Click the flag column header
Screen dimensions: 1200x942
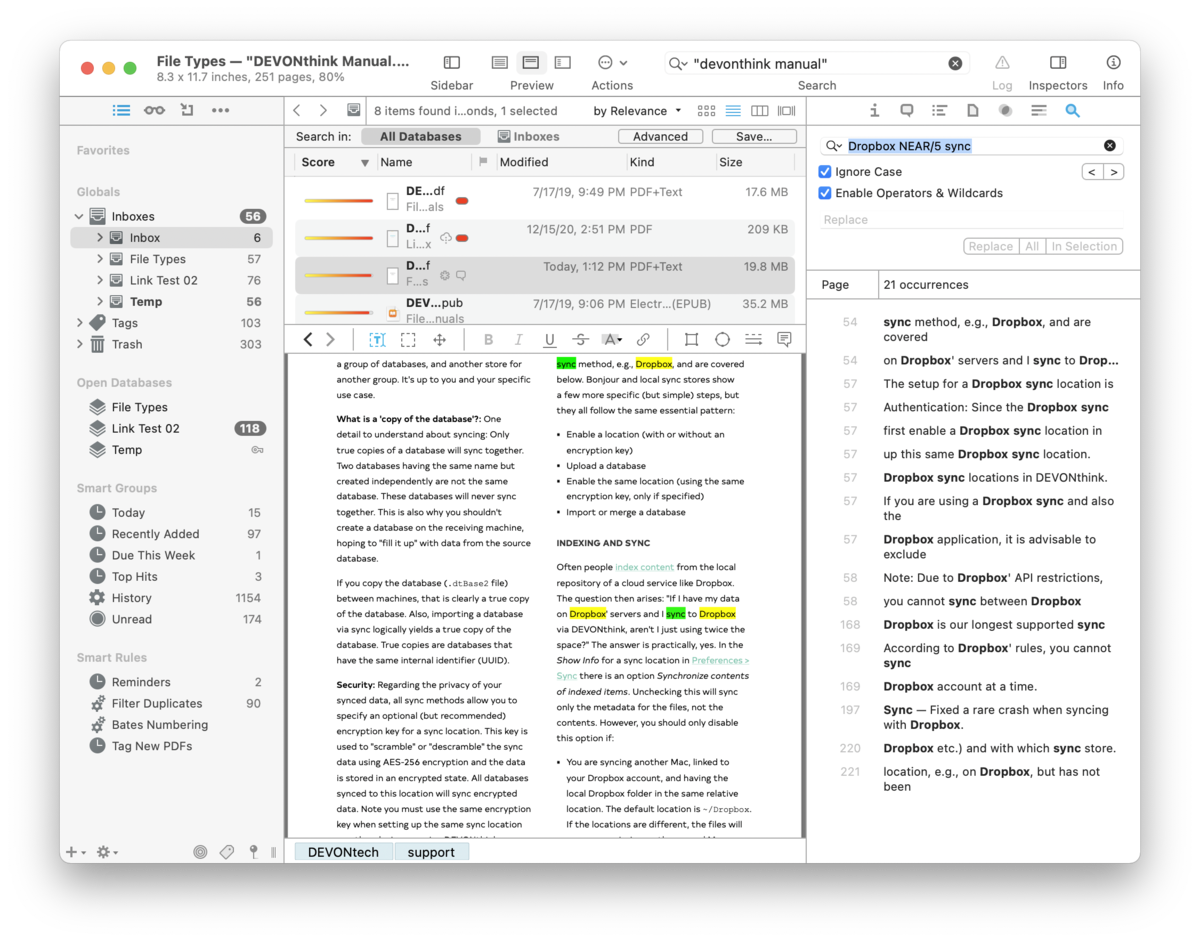click(x=483, y=162)
